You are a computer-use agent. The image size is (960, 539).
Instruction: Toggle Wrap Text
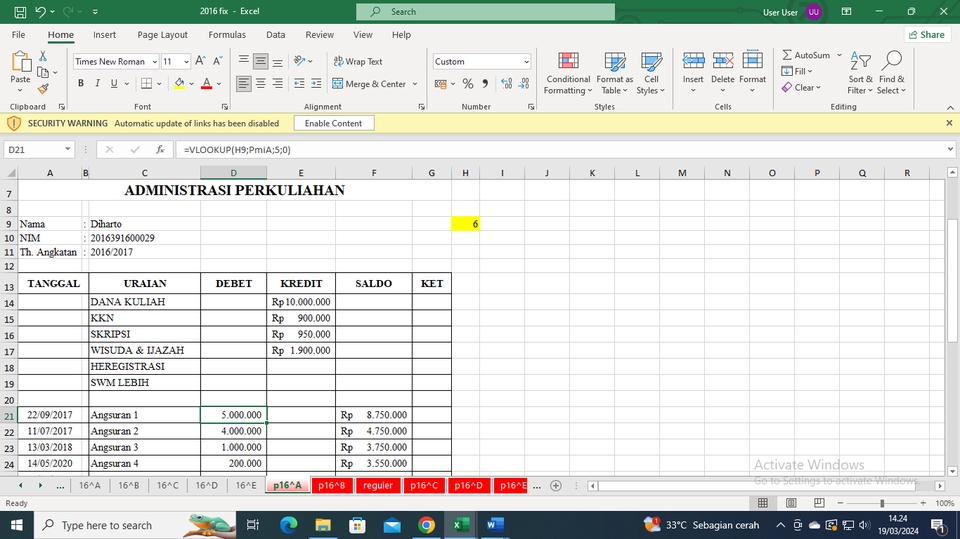pyautogui.click(x=358, y=61)
